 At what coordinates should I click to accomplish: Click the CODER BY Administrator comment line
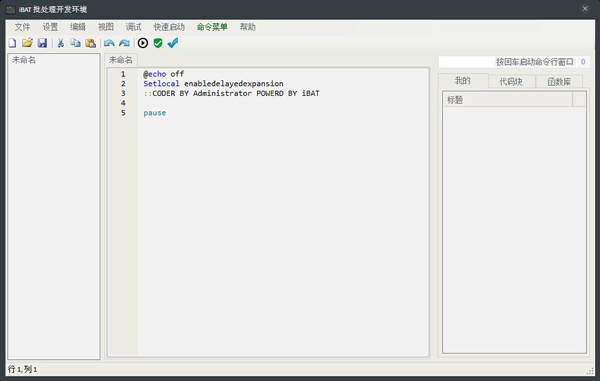pyautogui.click(x=231, y=93)
